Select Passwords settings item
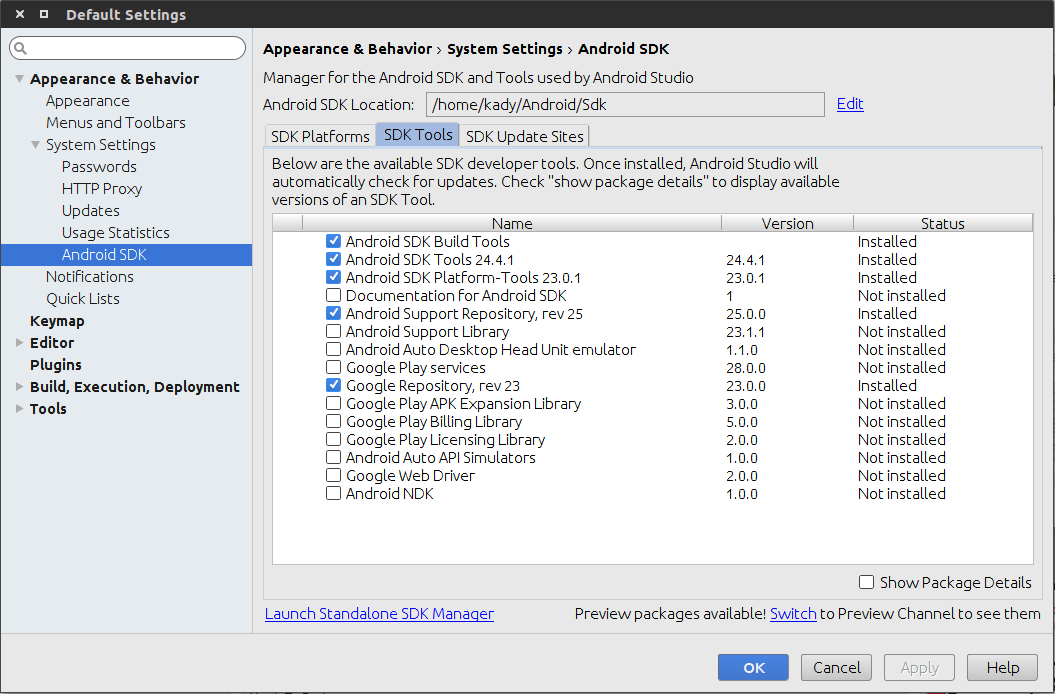This screenshot has width=1055, height=694. [99, 166]
